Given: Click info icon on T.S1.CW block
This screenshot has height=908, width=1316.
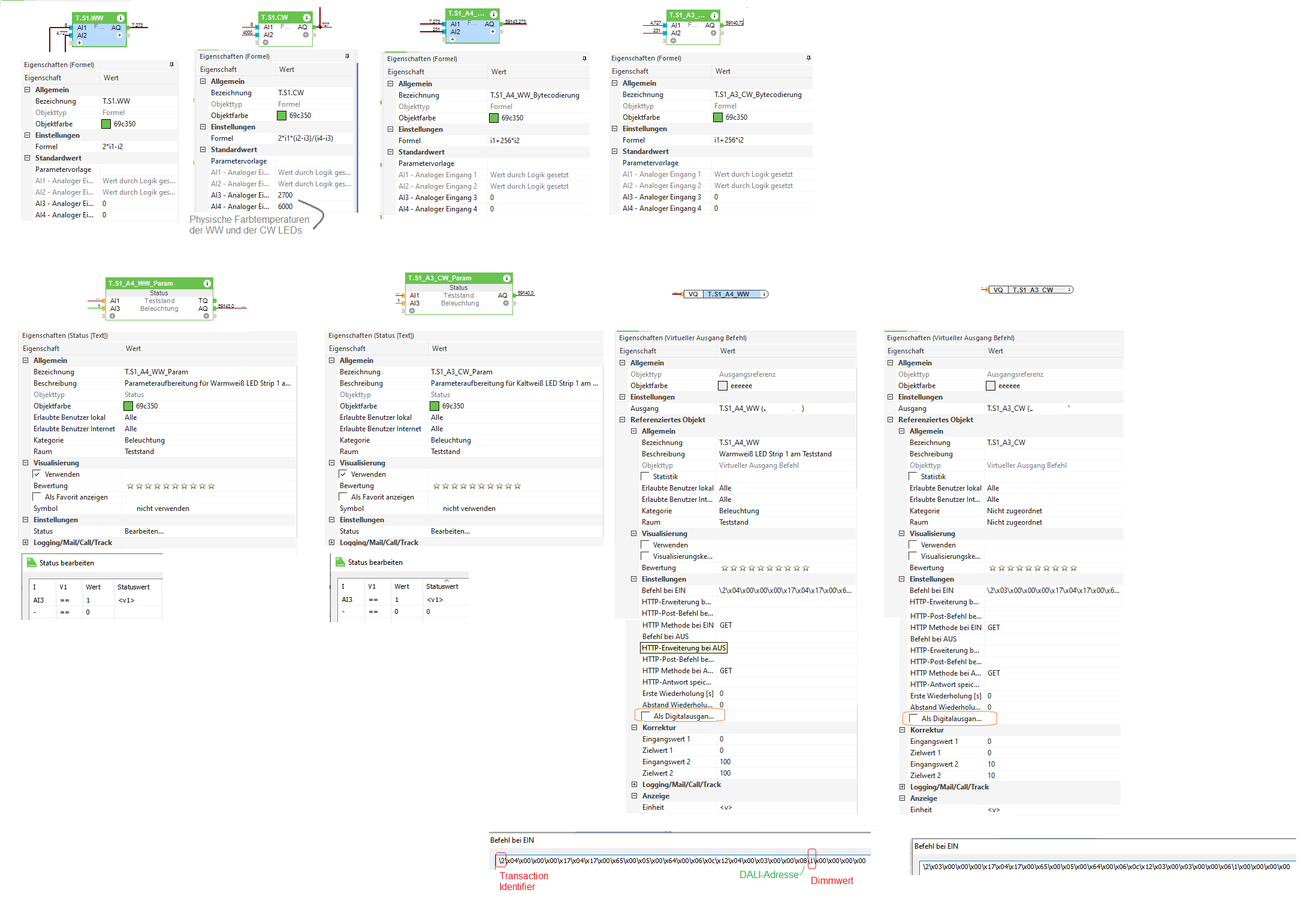Looking at the screenshot, I should pyautogui.click(x=306, y=17).
